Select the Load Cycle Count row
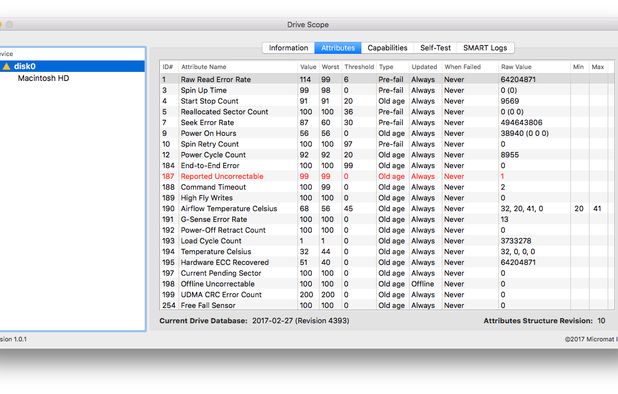This screenshot has width=618, height=394. pyautogui.click(x=387, y=241)
